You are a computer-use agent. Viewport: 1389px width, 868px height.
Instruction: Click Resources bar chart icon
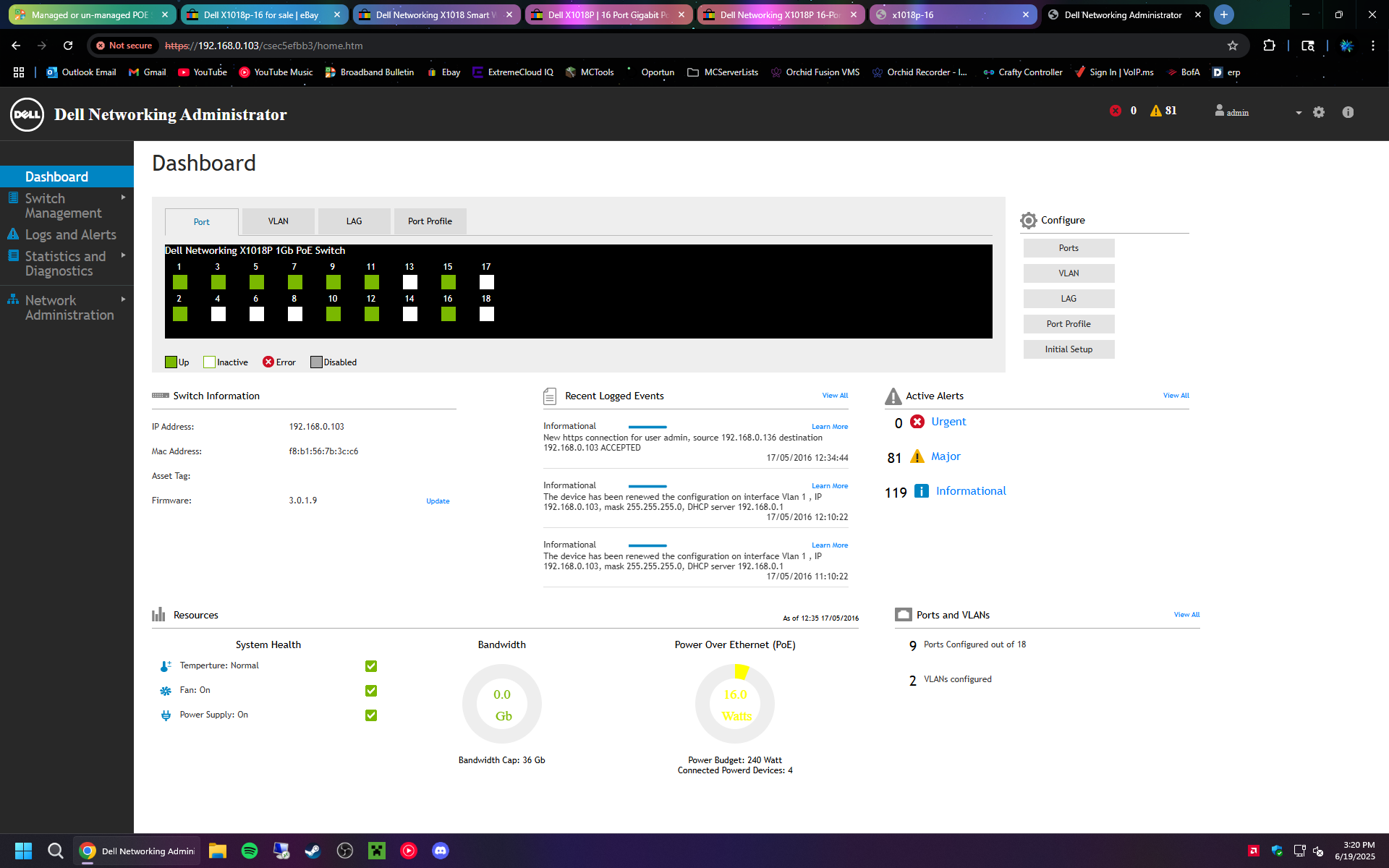(x=158, y=615)
